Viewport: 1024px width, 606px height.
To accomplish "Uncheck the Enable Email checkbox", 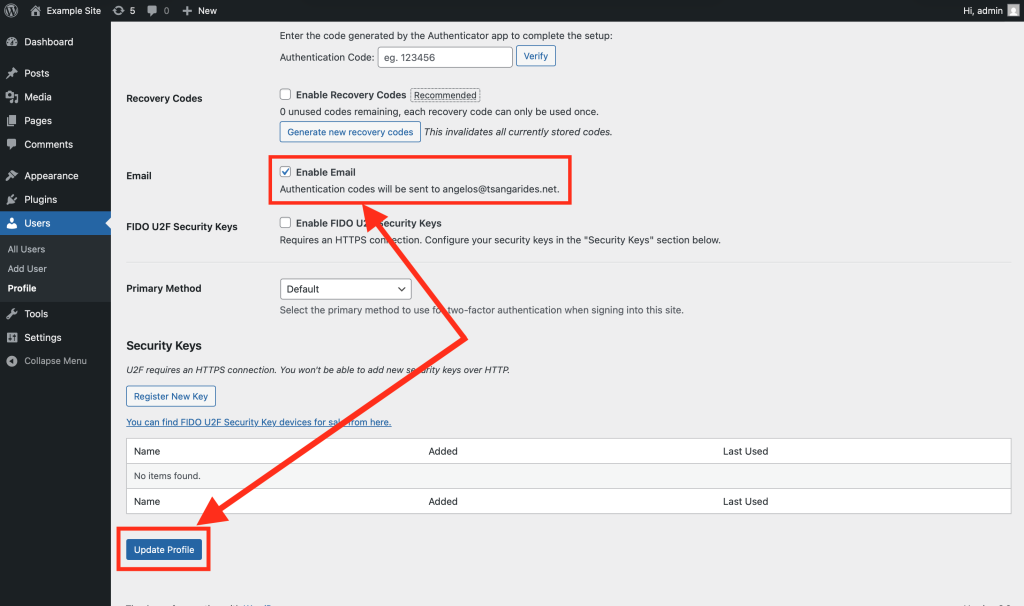I will 286,172.
